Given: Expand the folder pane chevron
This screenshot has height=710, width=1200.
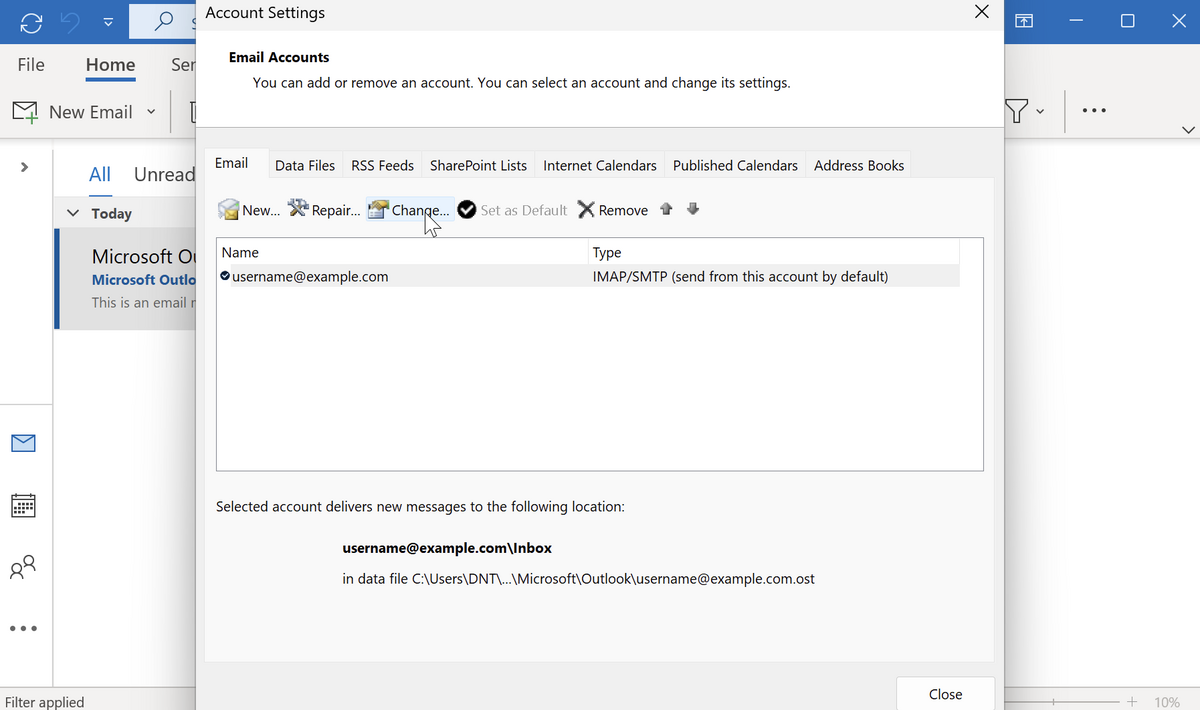Looking at the screenshot, I should (24, 166).
